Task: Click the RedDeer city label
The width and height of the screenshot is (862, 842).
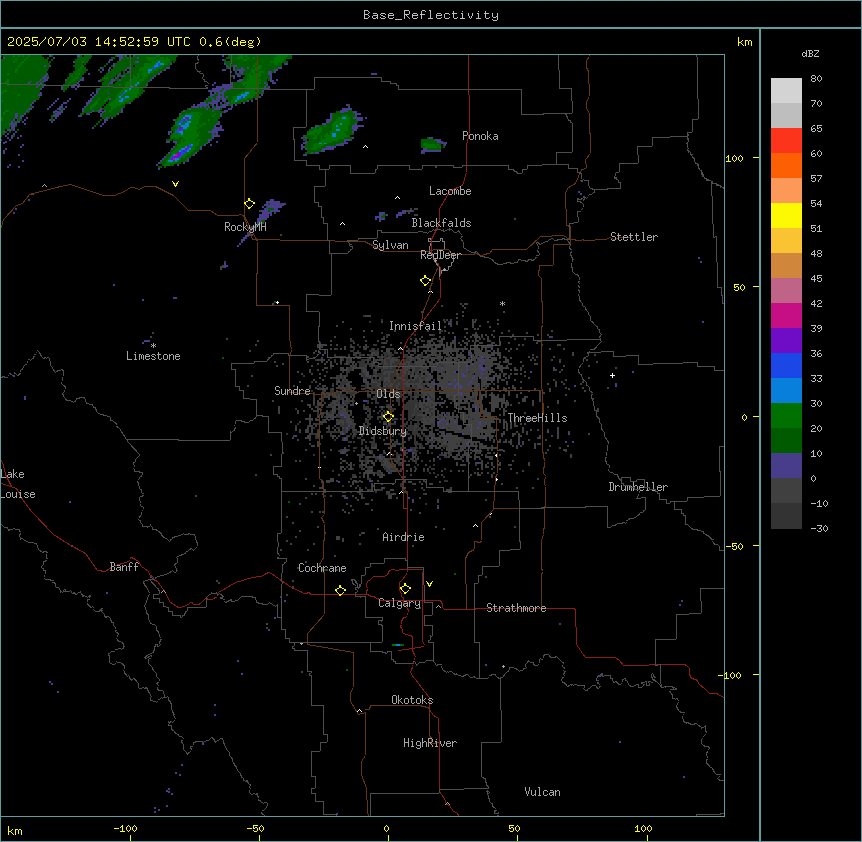Action: click(x=440, y=255)
